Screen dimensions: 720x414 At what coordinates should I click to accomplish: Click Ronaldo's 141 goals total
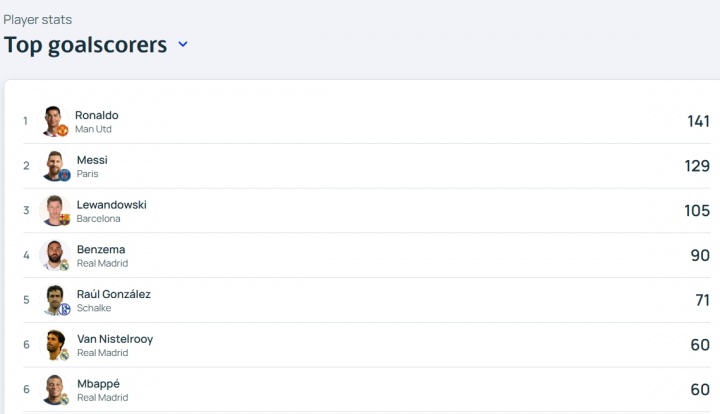(698, 121)
